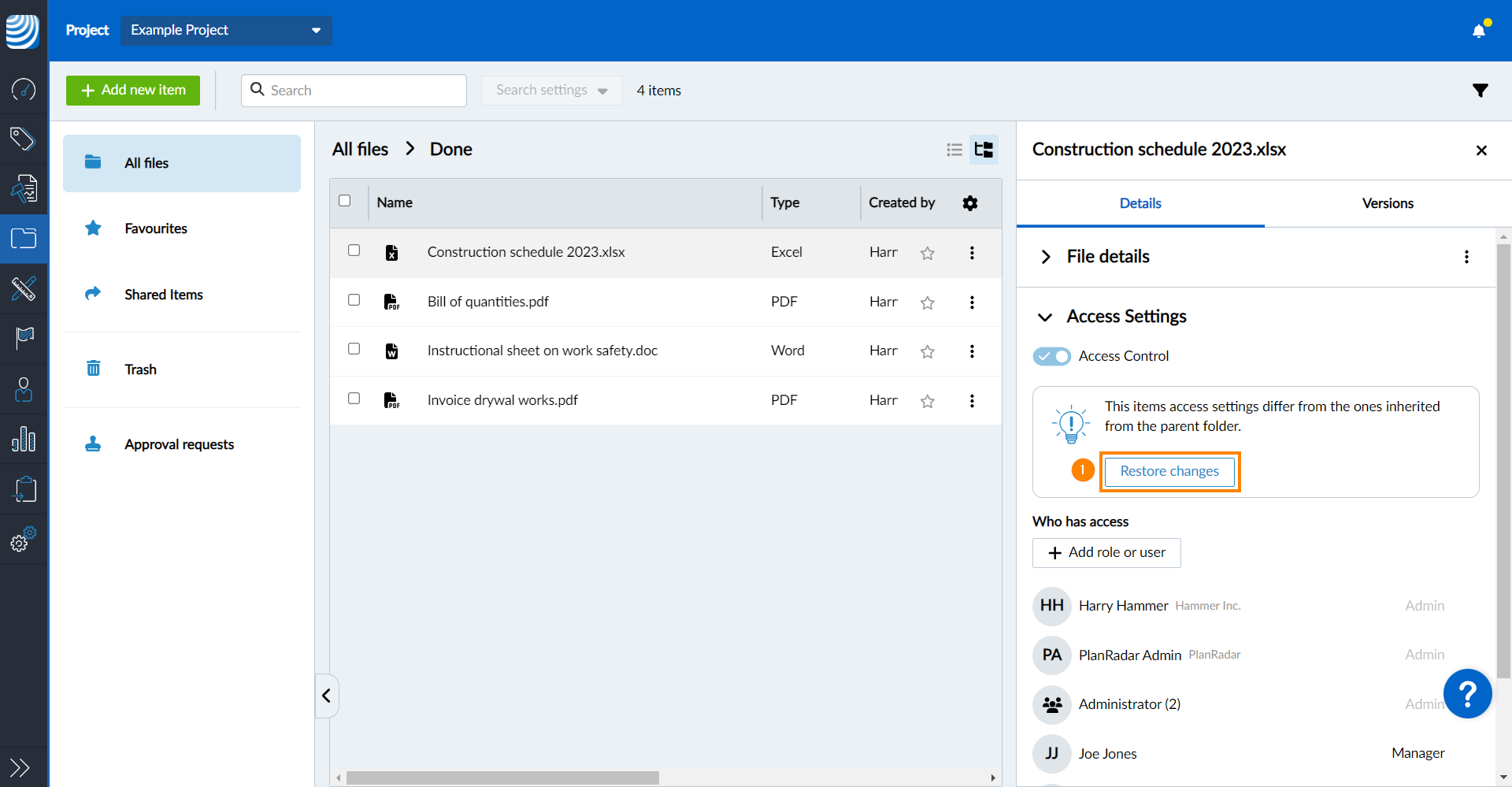Click the filter funnel icon
Viewport: 1512px width, 787px height.
[x=1480, y=91]
